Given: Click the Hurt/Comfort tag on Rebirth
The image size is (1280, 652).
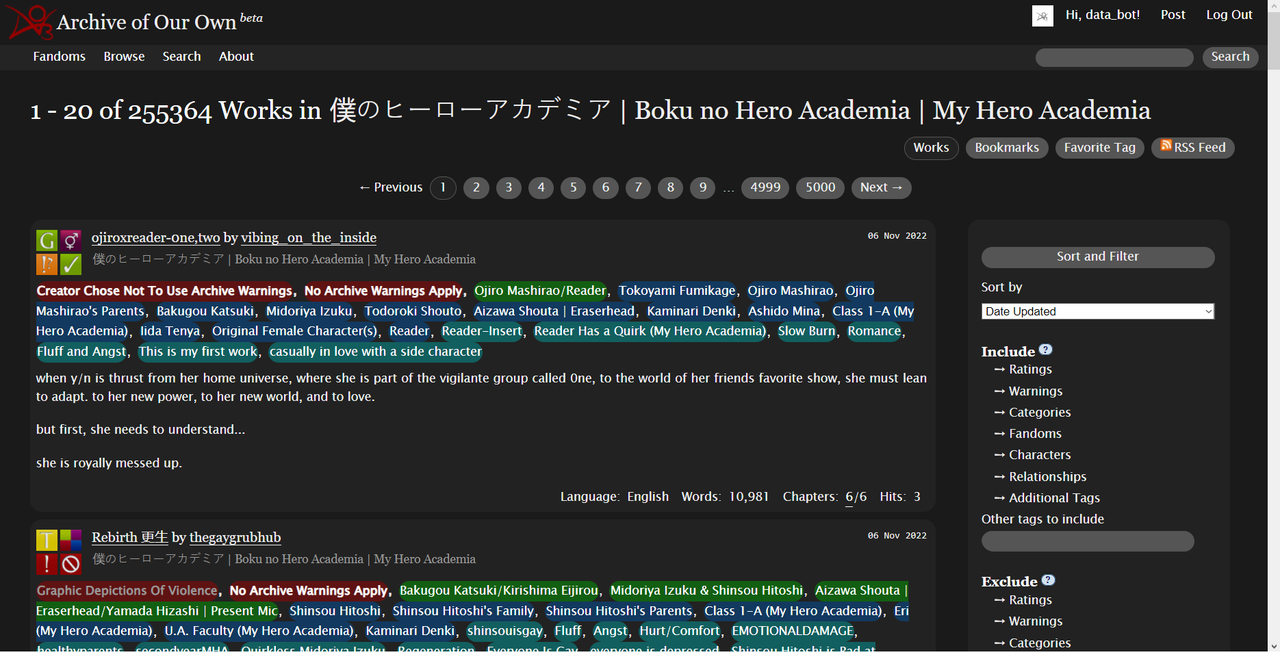Looking at the screenshot, I should point(680,630).
